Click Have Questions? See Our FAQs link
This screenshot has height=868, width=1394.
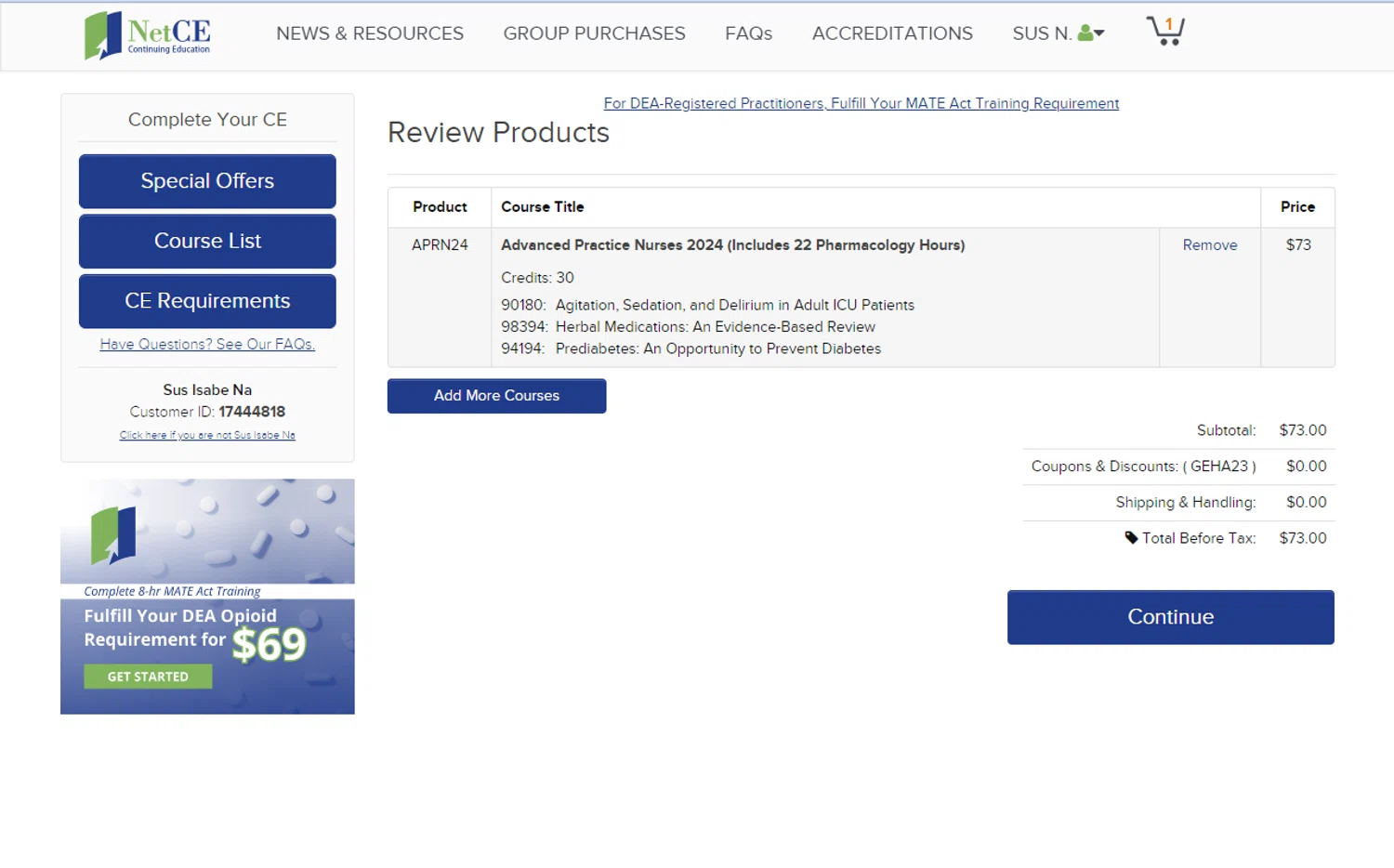pos(207,344)
